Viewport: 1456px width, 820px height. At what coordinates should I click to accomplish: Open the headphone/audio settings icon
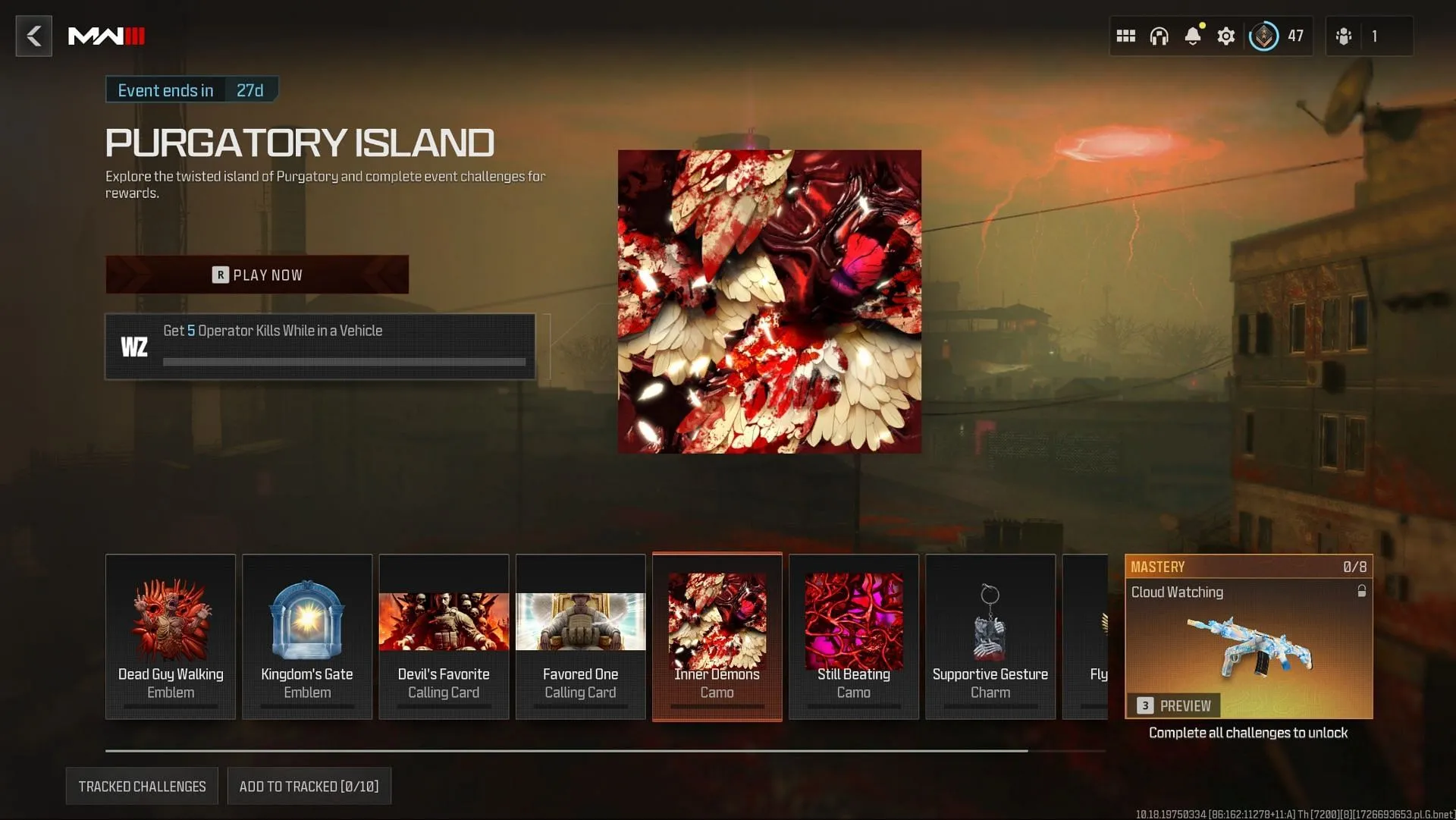[1159, 35]
